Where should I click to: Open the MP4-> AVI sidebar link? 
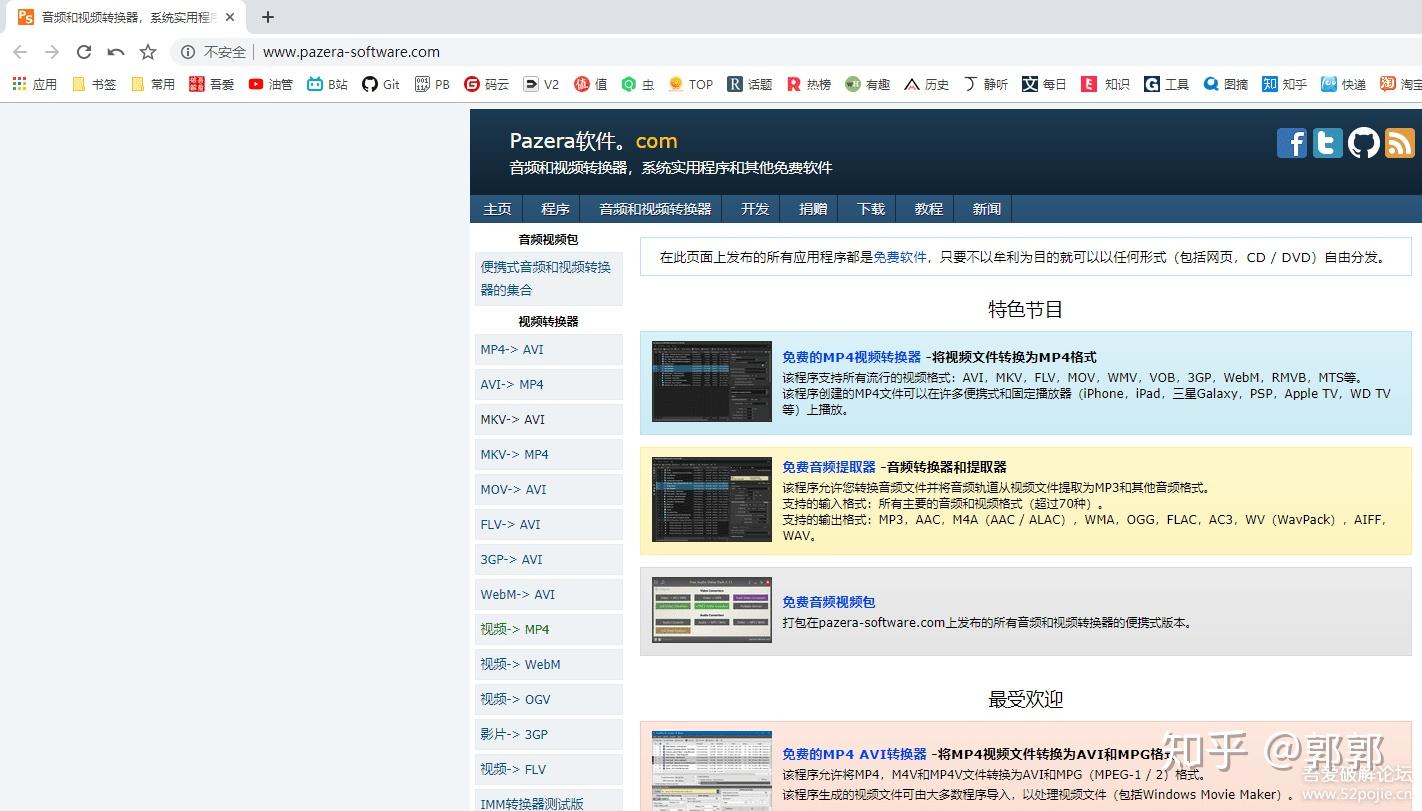tap(548, 350)
